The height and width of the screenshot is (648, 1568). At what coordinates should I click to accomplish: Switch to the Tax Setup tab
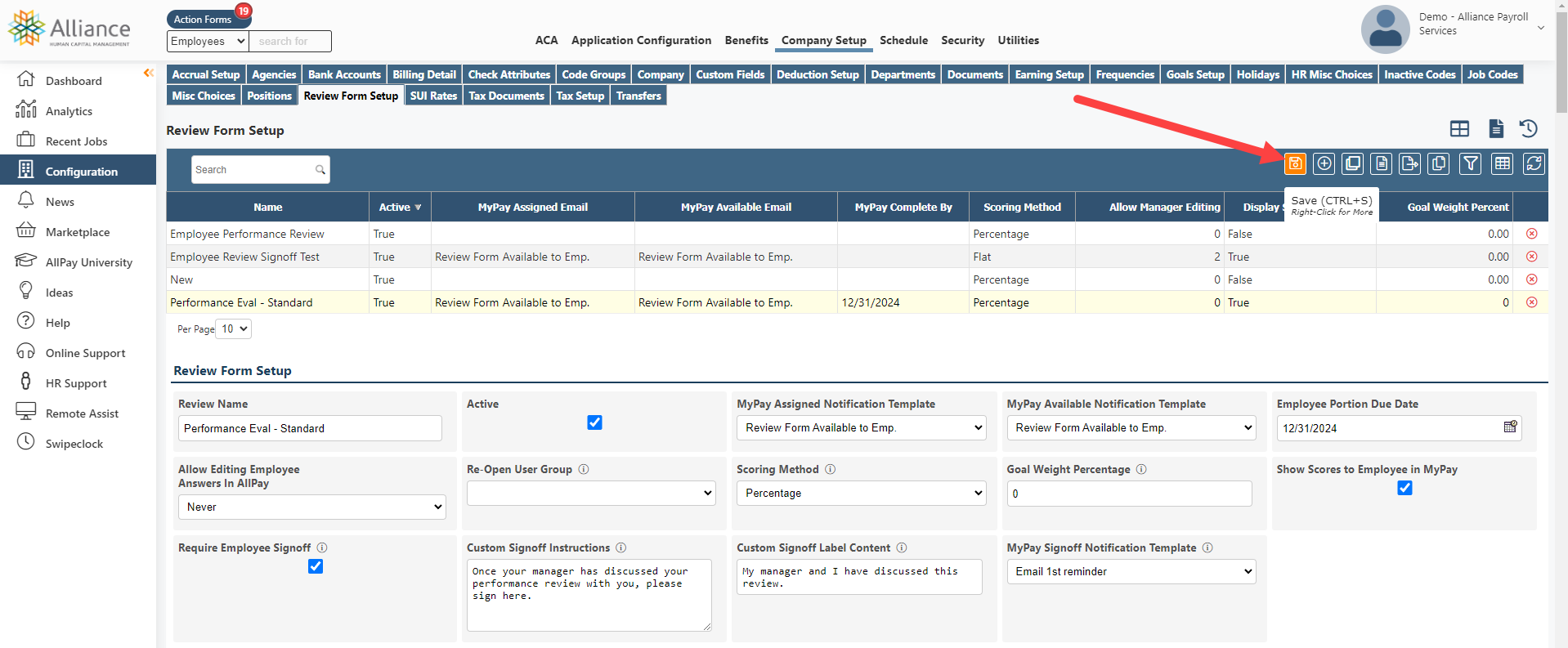580,96
